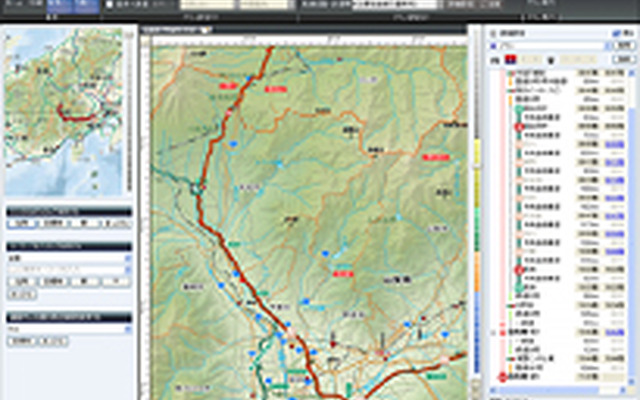
Task: Click the colored elevation scale bar right of the map
Action: pyautogui.click(x=476, y=255)
